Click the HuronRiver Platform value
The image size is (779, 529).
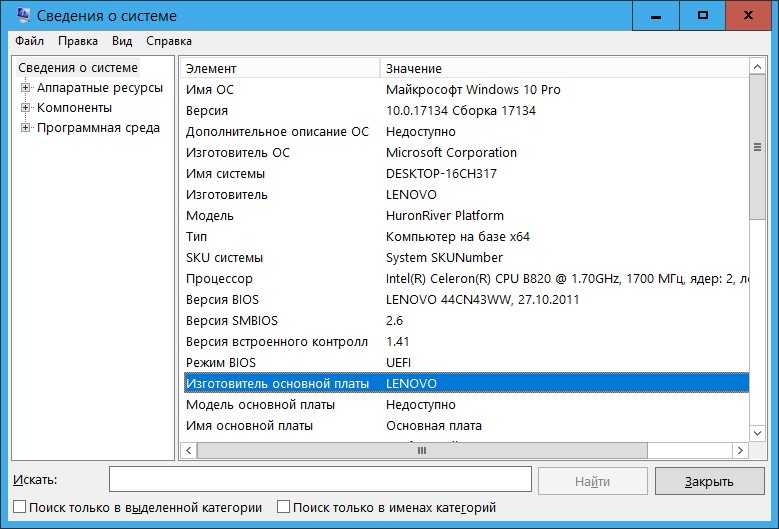click(x=445, y=216)
